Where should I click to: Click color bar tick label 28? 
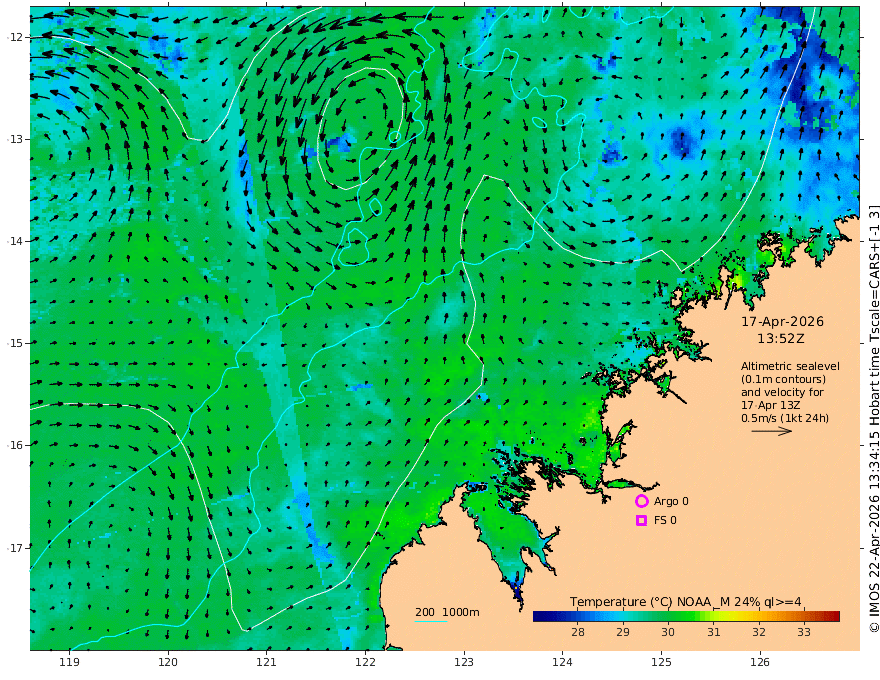click(578, 632)
